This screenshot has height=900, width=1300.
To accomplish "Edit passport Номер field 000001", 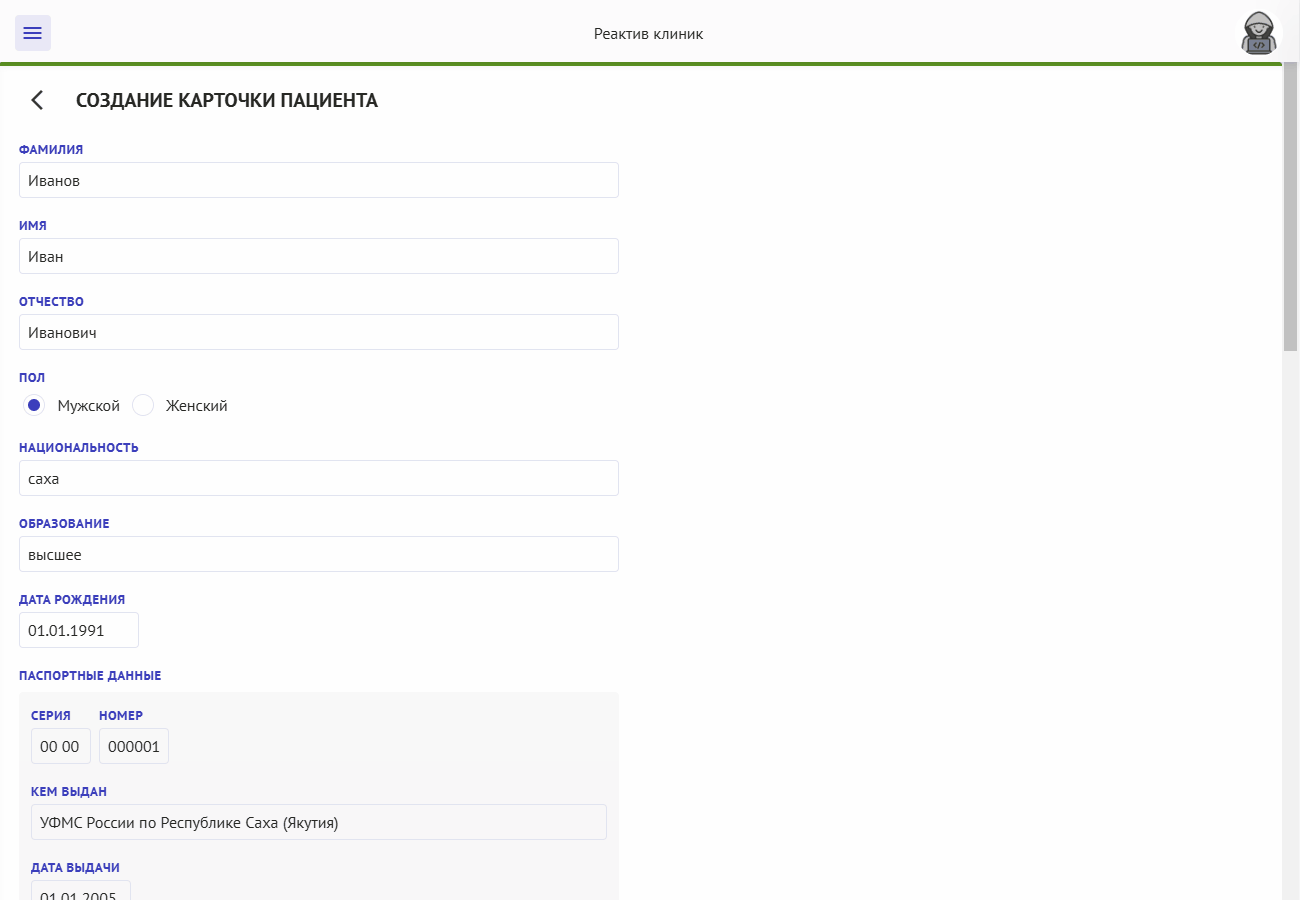I will point(134,746).
